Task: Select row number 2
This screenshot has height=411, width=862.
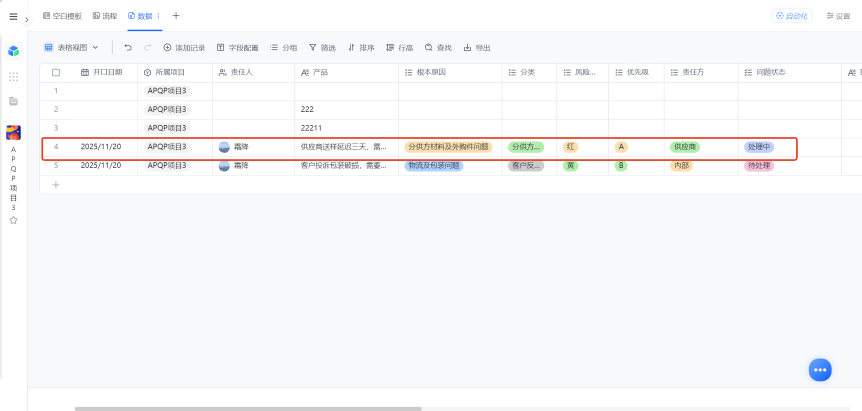Action: (56, 109)
